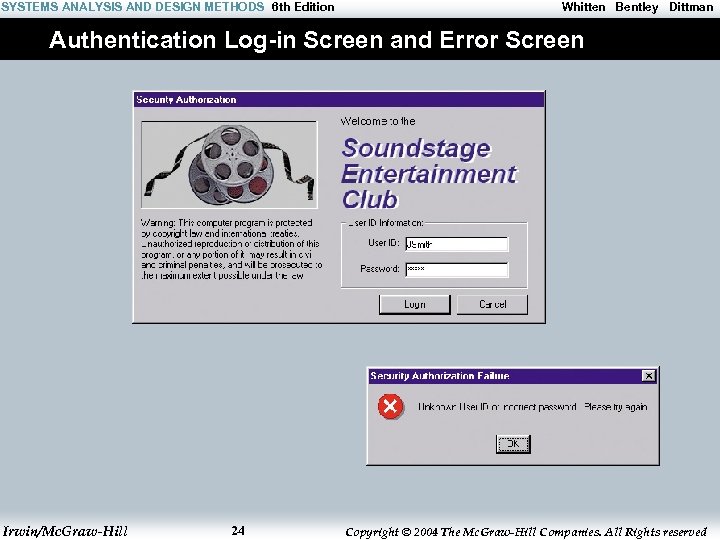
Task: Click the 'SYSTEMS ANALYSIS AND DESIGN METHODS' header
Action: 133,7
